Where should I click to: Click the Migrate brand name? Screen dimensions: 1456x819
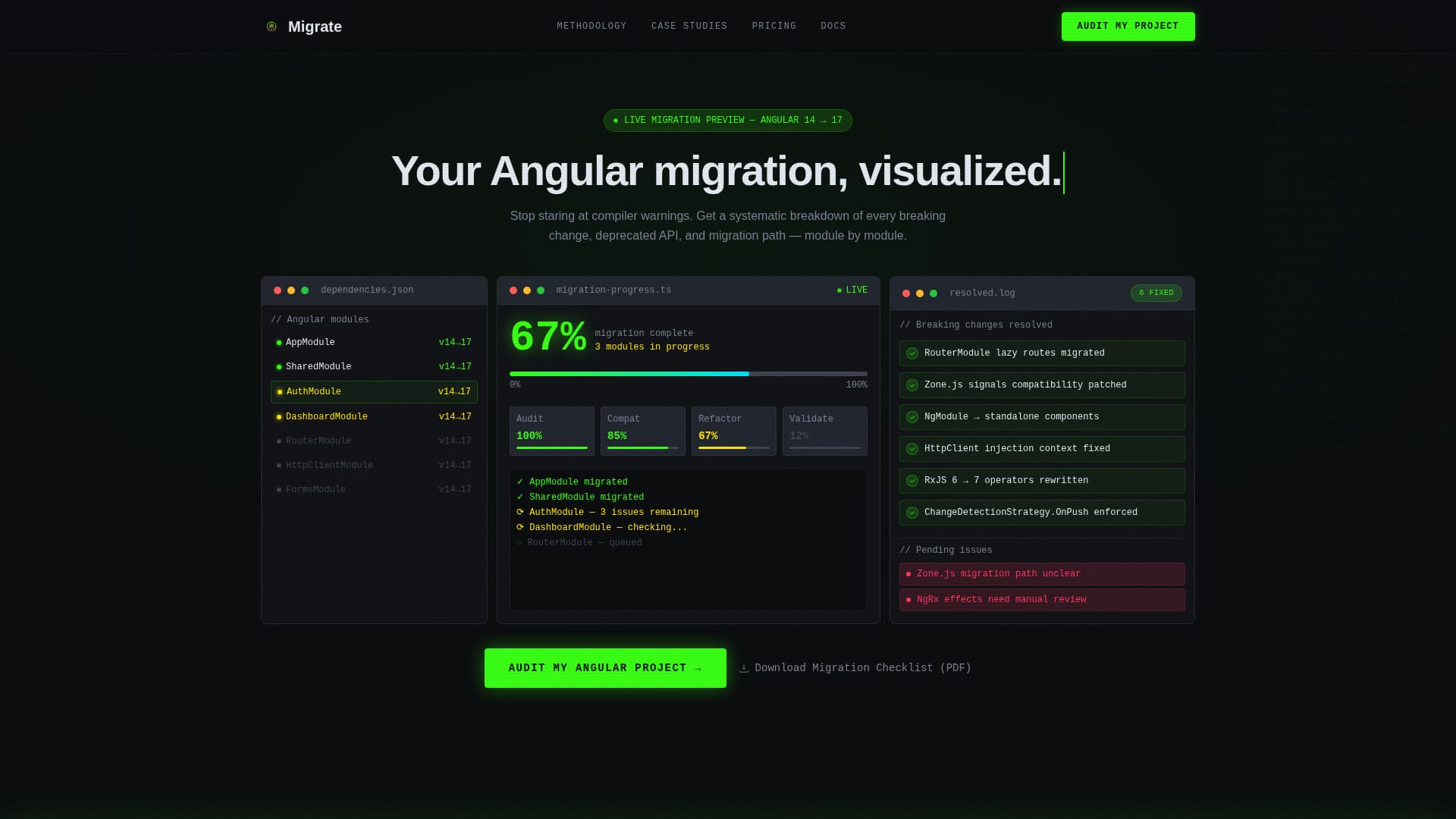[315, 27]
